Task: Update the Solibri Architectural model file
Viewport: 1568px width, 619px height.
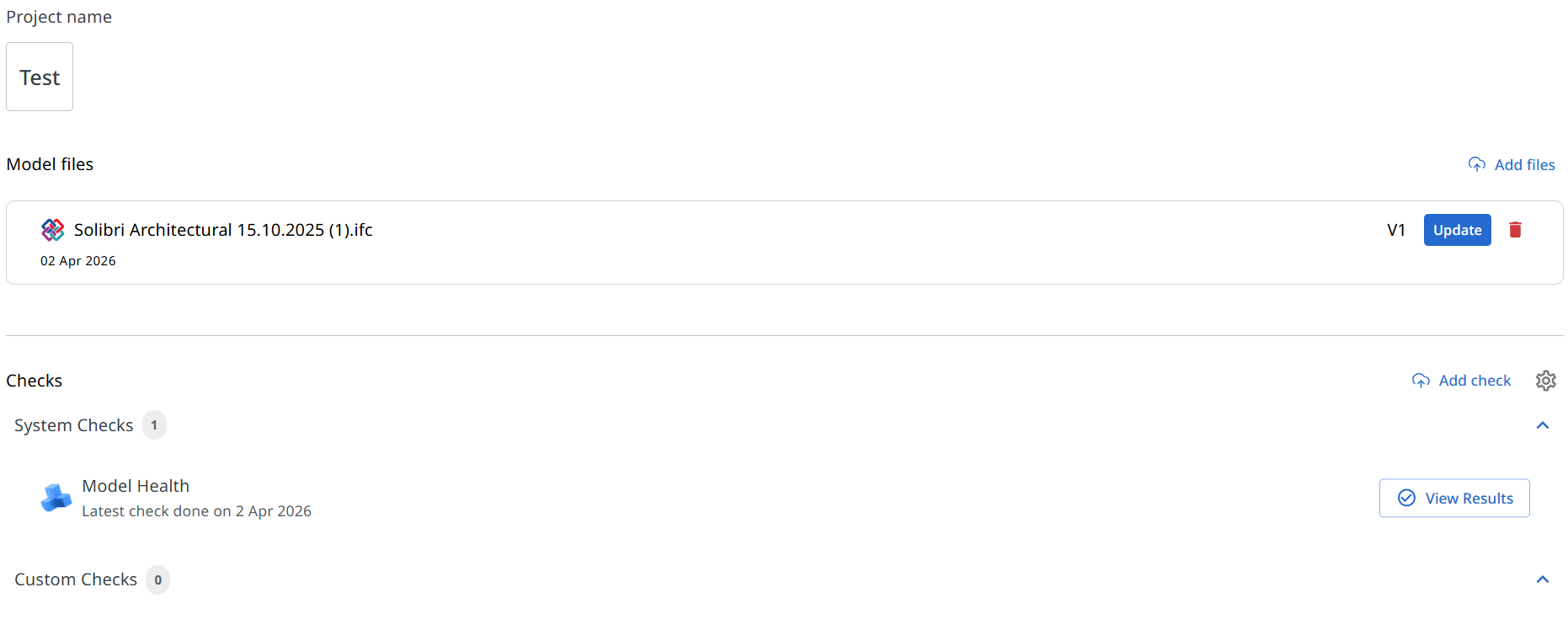Action: pos(1457,230)
